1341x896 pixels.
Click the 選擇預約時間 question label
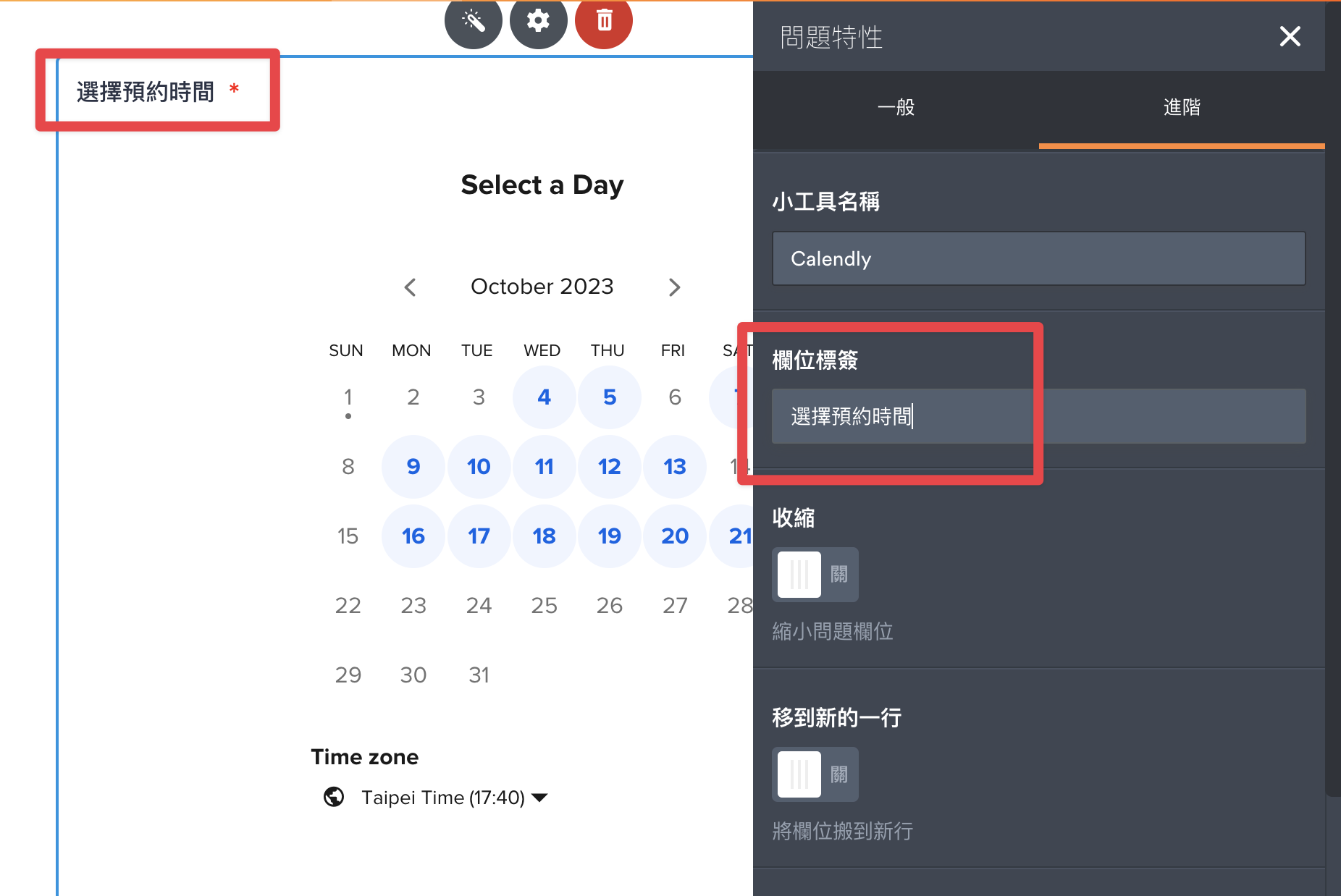tap(145, 92)
